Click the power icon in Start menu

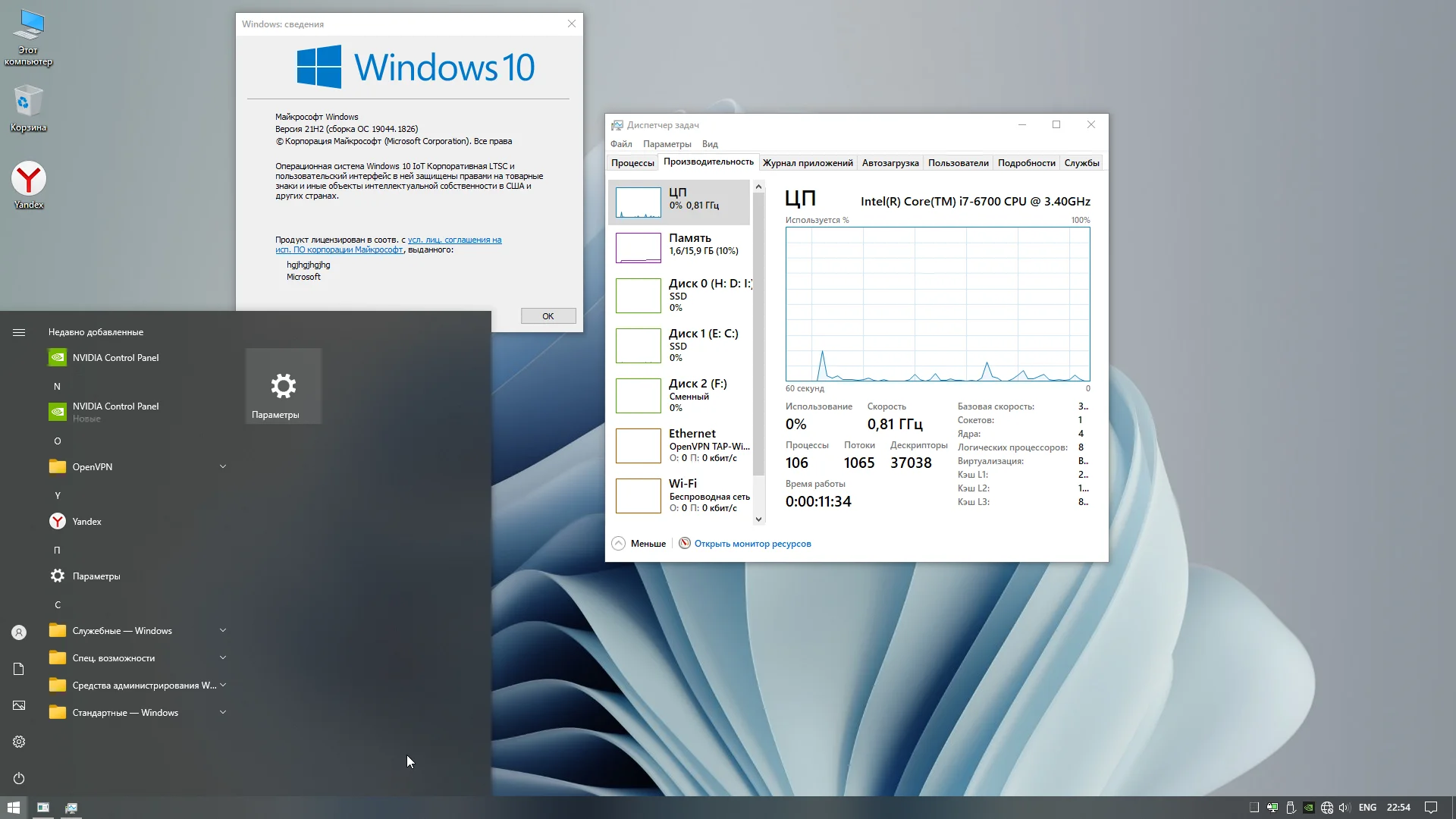(x=19, y=778)
